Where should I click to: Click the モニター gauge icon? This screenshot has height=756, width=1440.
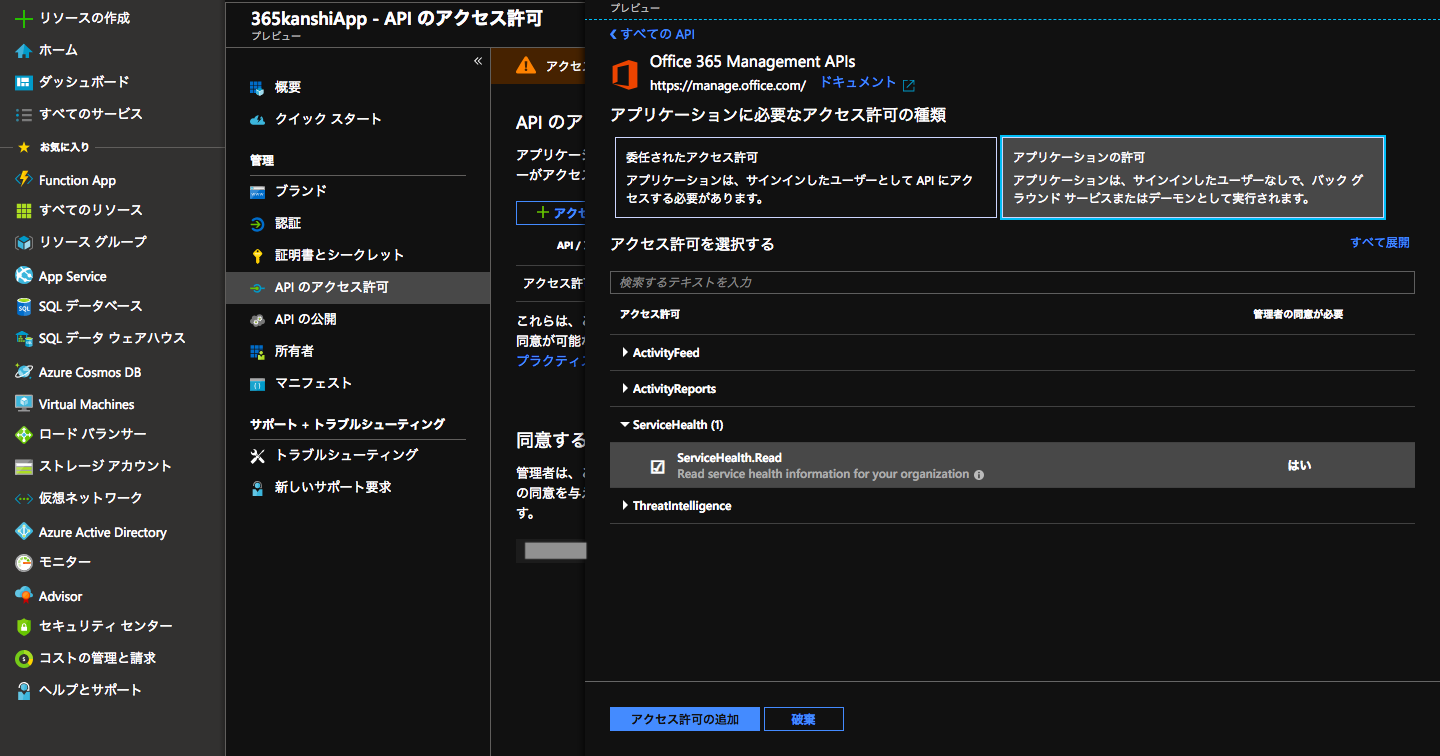(24, 562)
